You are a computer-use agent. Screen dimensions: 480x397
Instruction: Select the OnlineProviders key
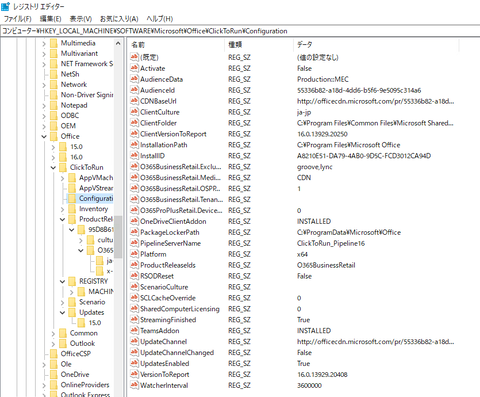(x=85, y=385)
